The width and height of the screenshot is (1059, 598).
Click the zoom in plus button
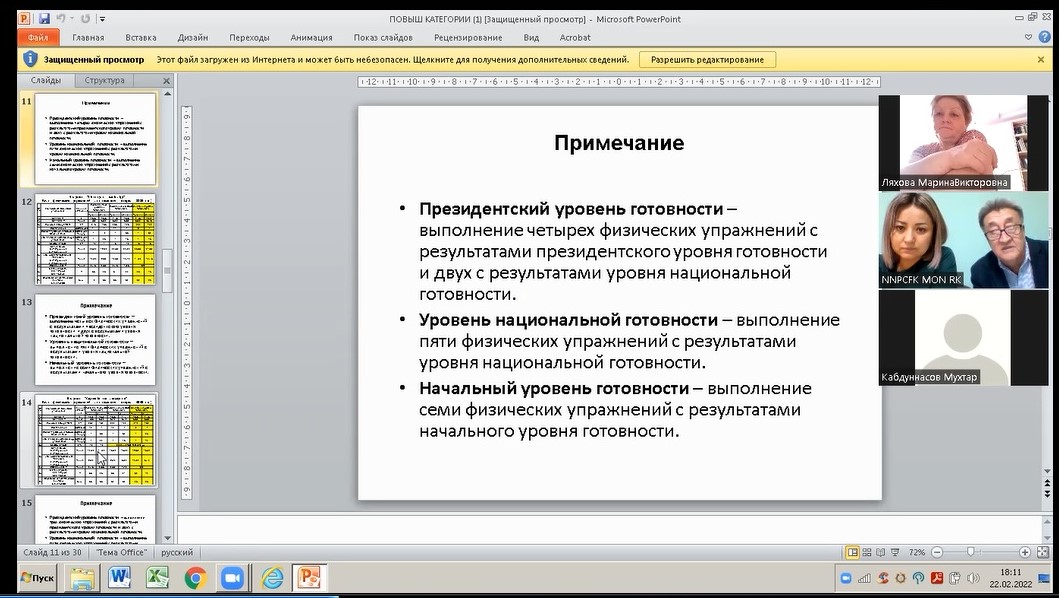[1025, 552]
